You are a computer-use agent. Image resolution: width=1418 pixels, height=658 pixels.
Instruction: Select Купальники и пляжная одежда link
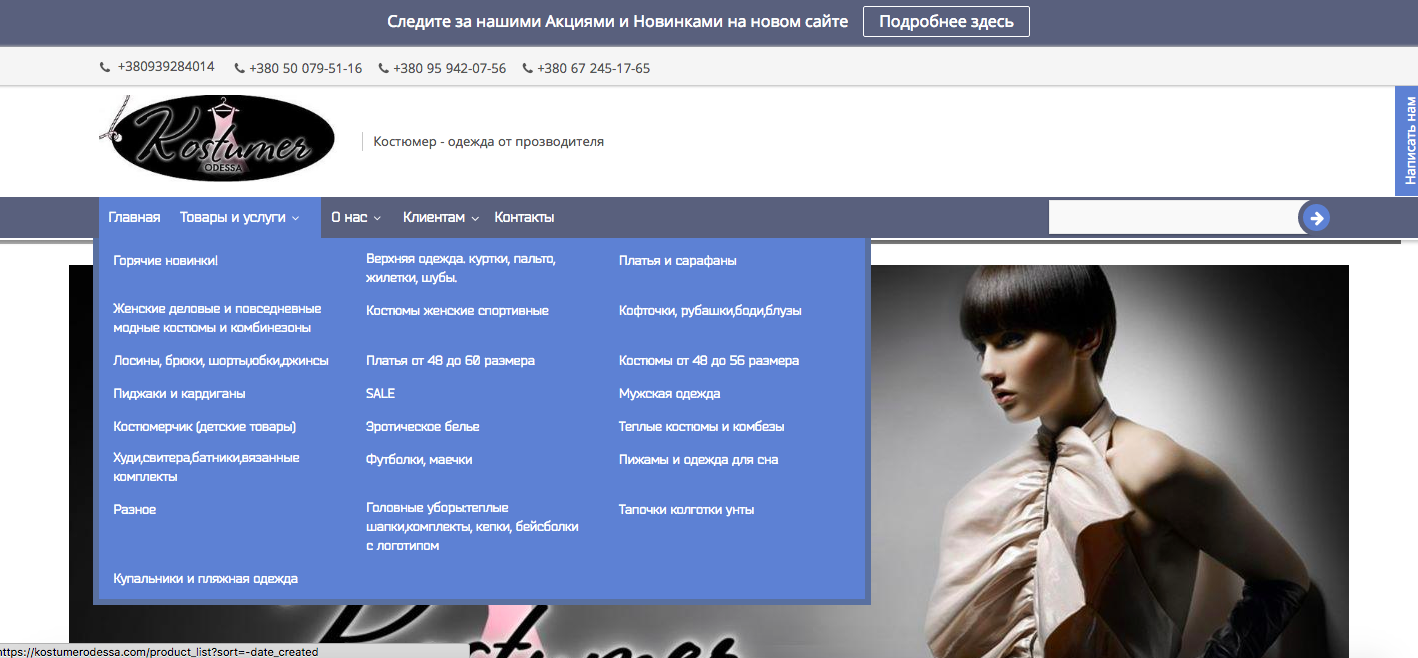pos(205,579)
